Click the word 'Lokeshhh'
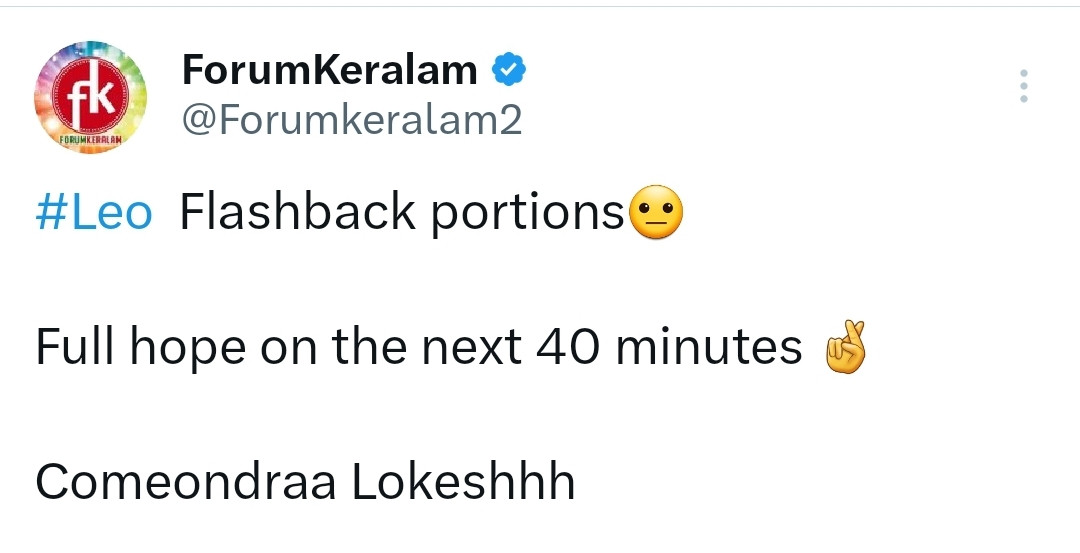This screenshot has width=1080, height=553. point(463,483)
